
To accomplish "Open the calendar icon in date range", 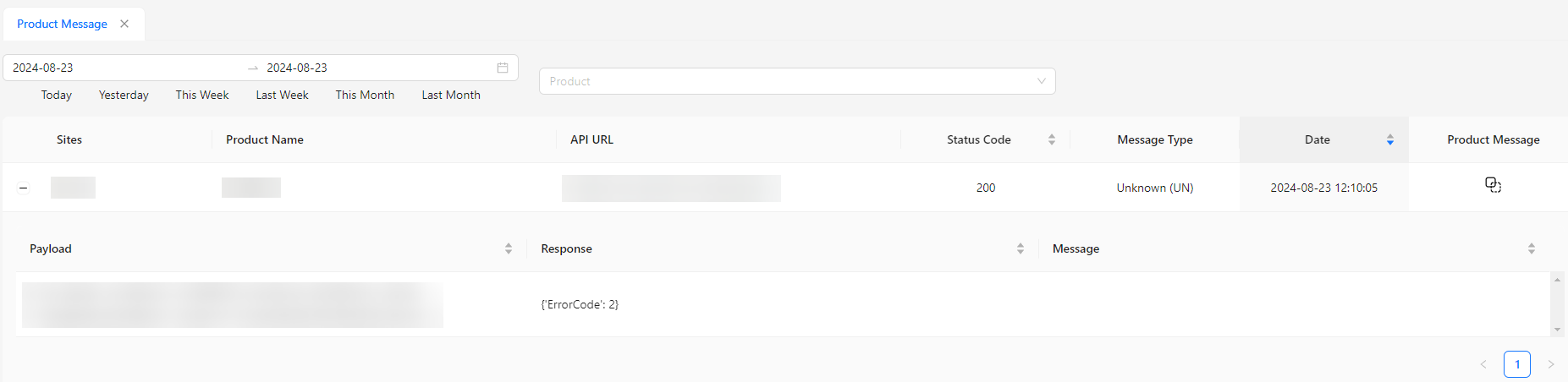I will [502, 68].
